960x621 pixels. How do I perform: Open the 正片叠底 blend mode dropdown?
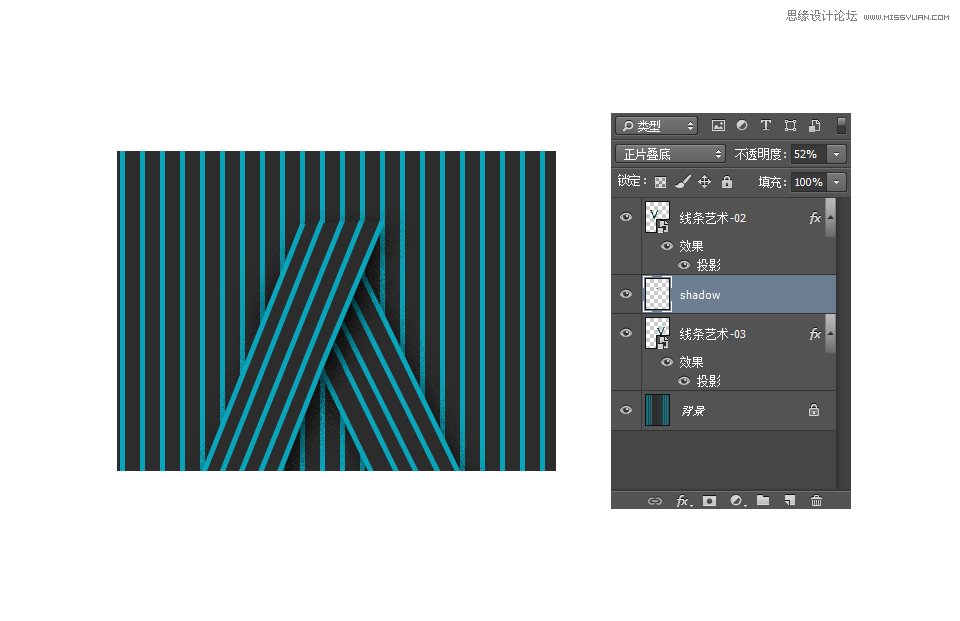click(670, 154)
